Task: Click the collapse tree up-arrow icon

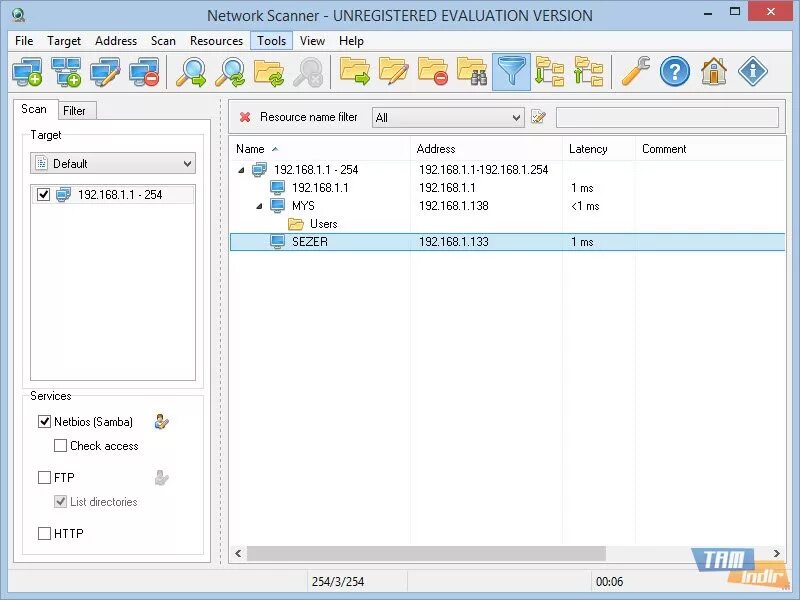Action: 589,71
